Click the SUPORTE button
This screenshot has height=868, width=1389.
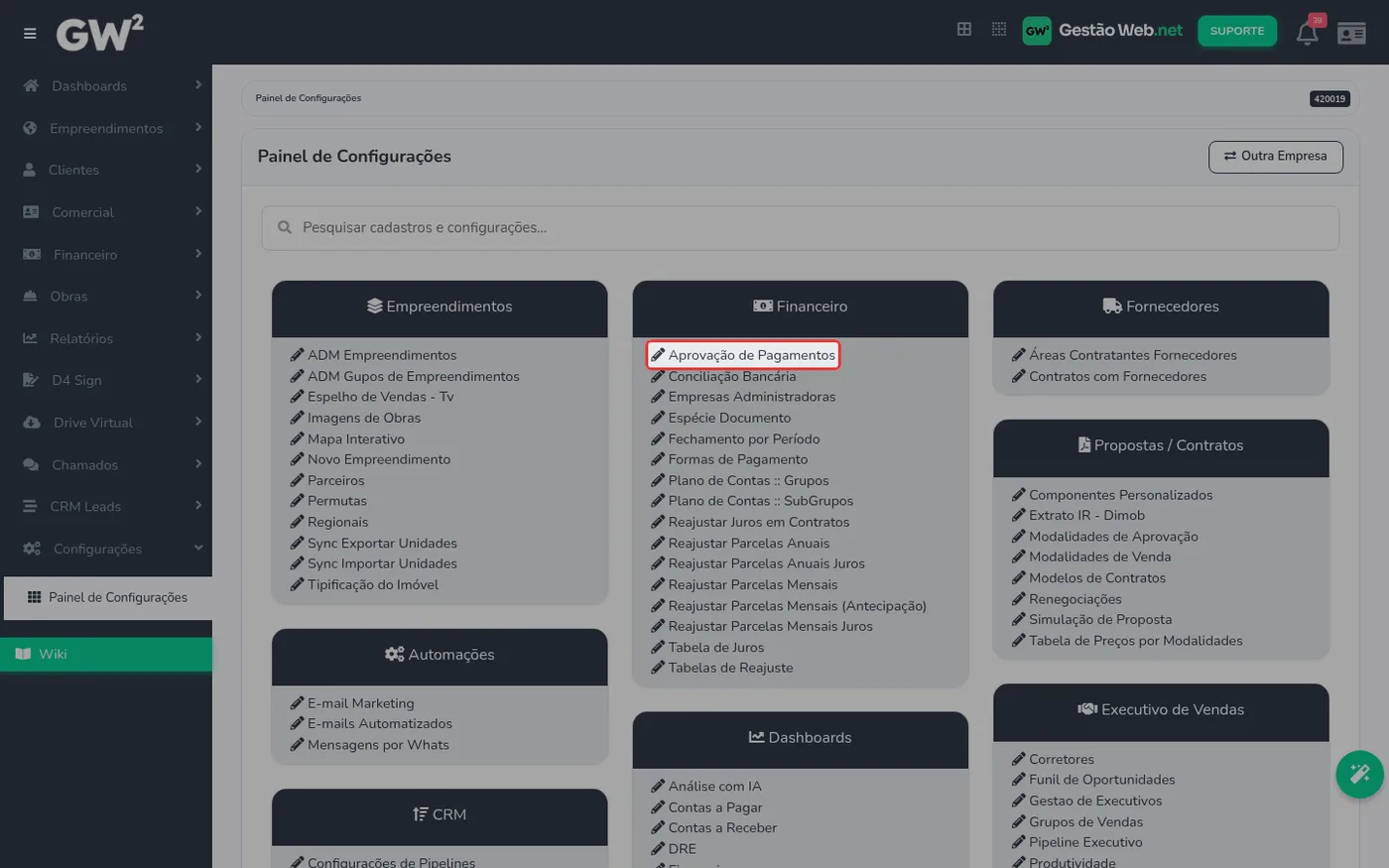(x=1237, y=31)
